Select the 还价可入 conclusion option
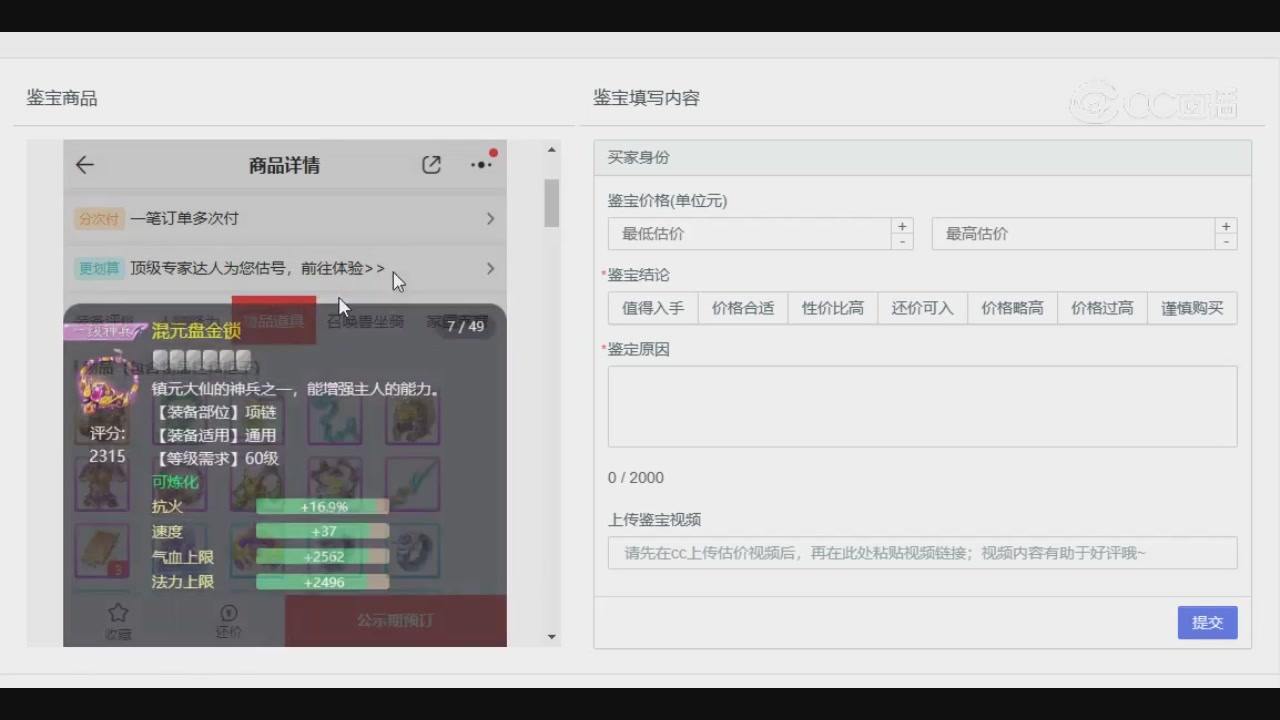This screenshot has width=1280, height=720. pyautogui.click(x=923, y=308)
